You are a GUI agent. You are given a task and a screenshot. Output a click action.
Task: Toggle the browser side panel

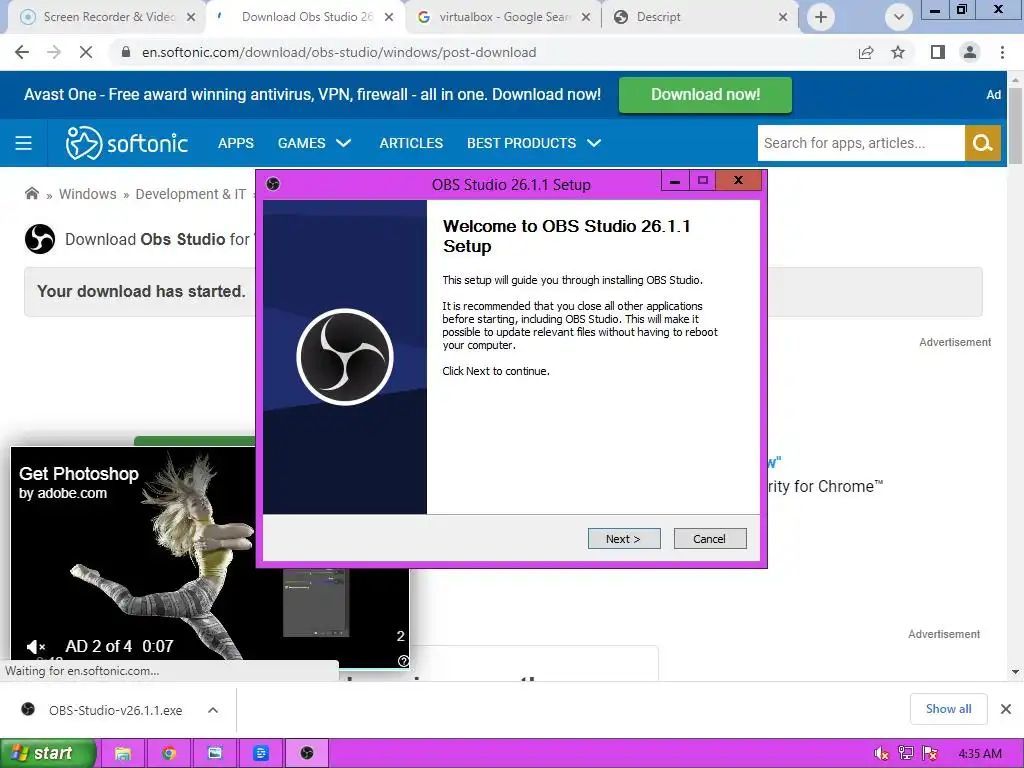click(938, 52)
